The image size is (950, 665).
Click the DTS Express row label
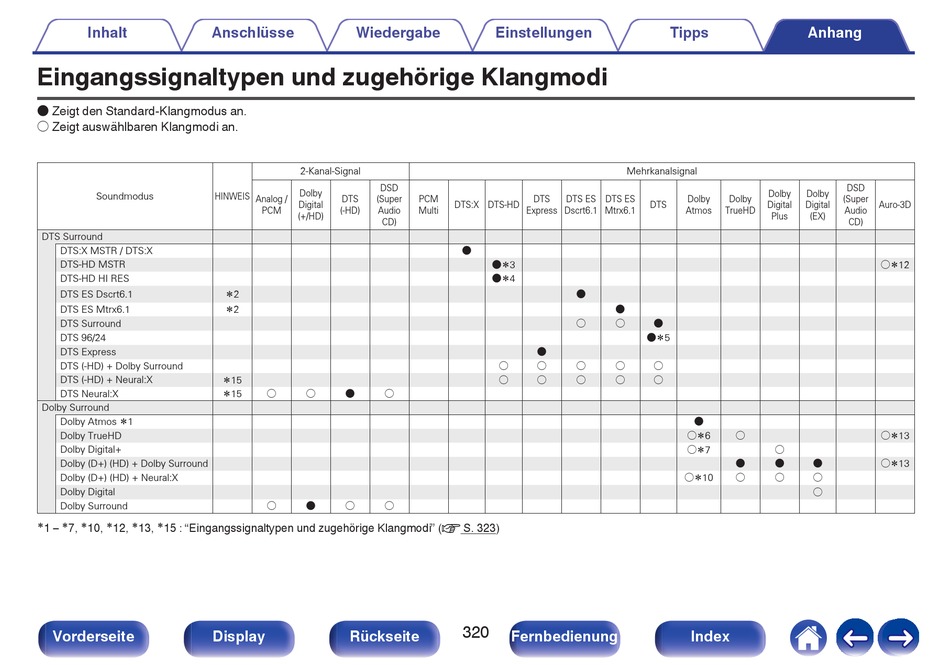click(x=88, y=352)
